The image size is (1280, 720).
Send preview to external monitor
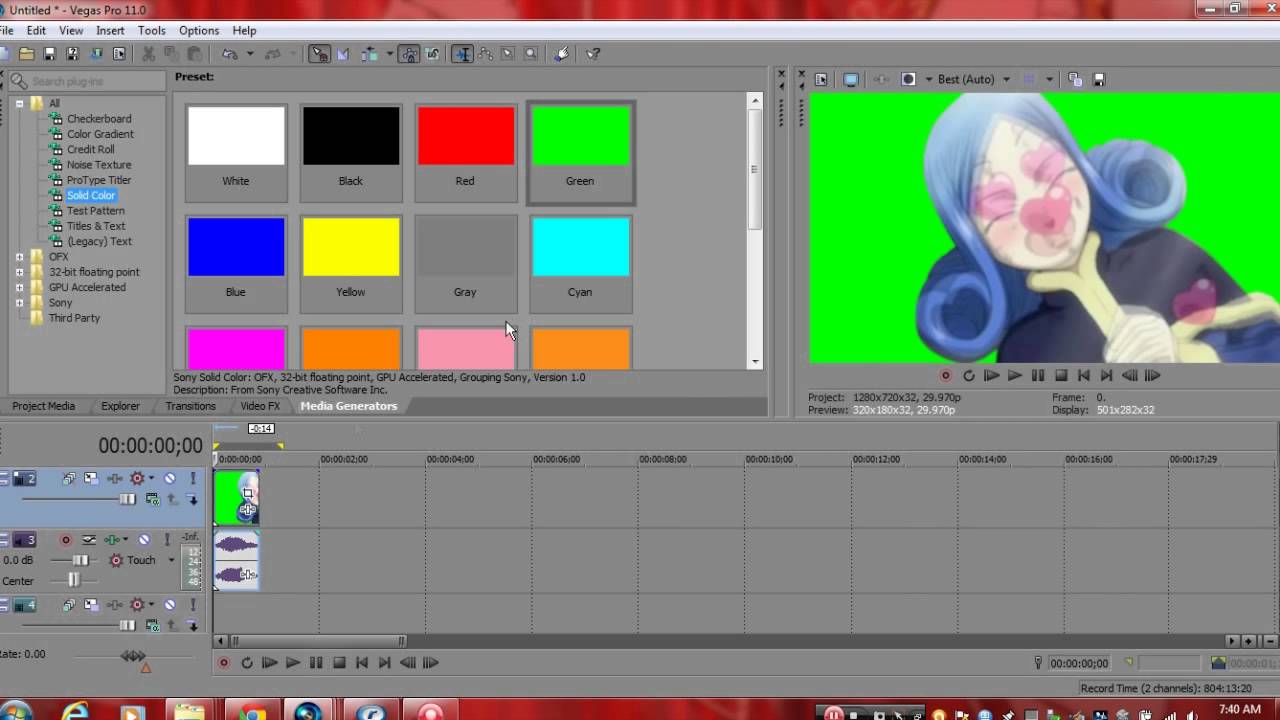coord(851,79)
